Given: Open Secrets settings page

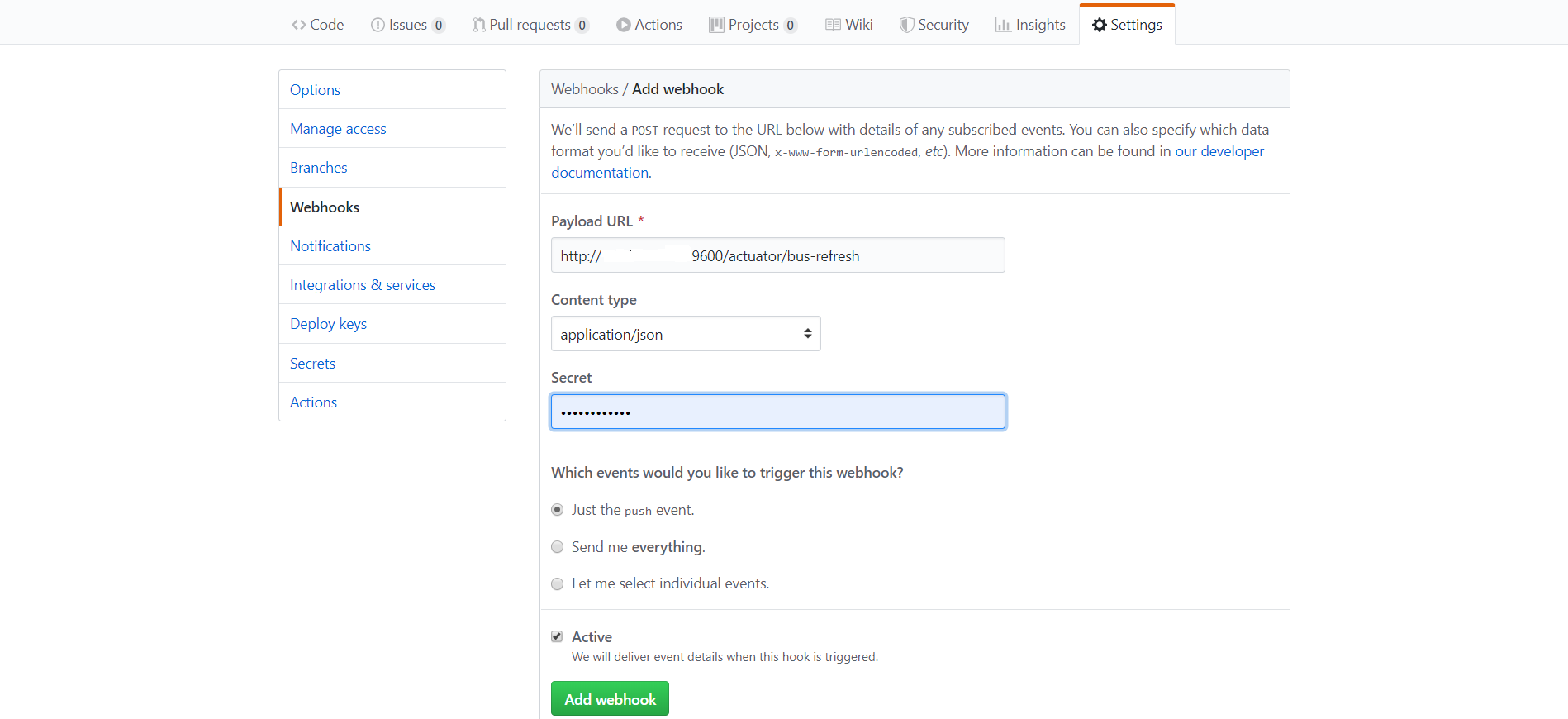Looking at the screenshot, I should pyautogui.click(x=392, y=363).
